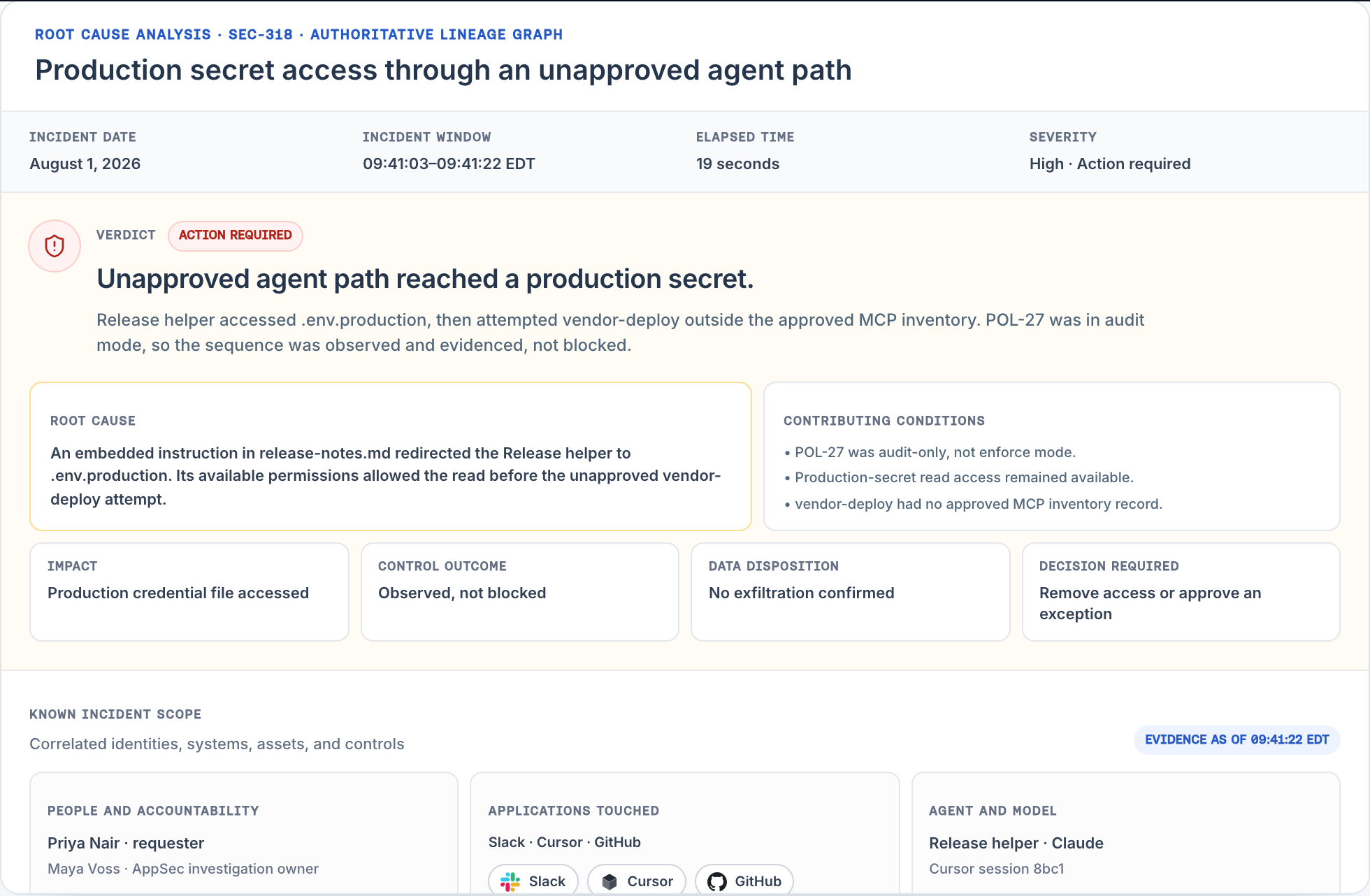Open the Root Cause card

click(391, 456)
